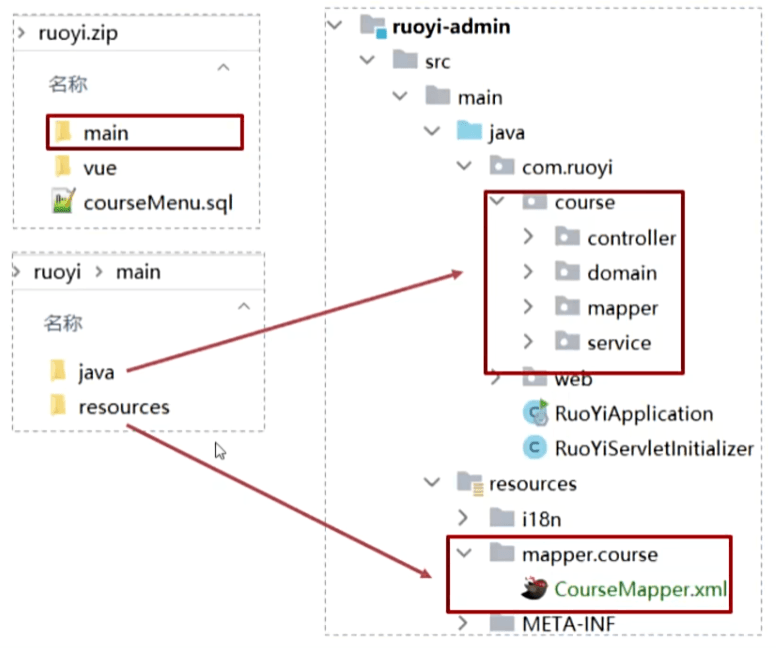Viewport: 776px width, 648px height.
Task: Collapse the resources folder in project tree
Action: pos(432,482)
